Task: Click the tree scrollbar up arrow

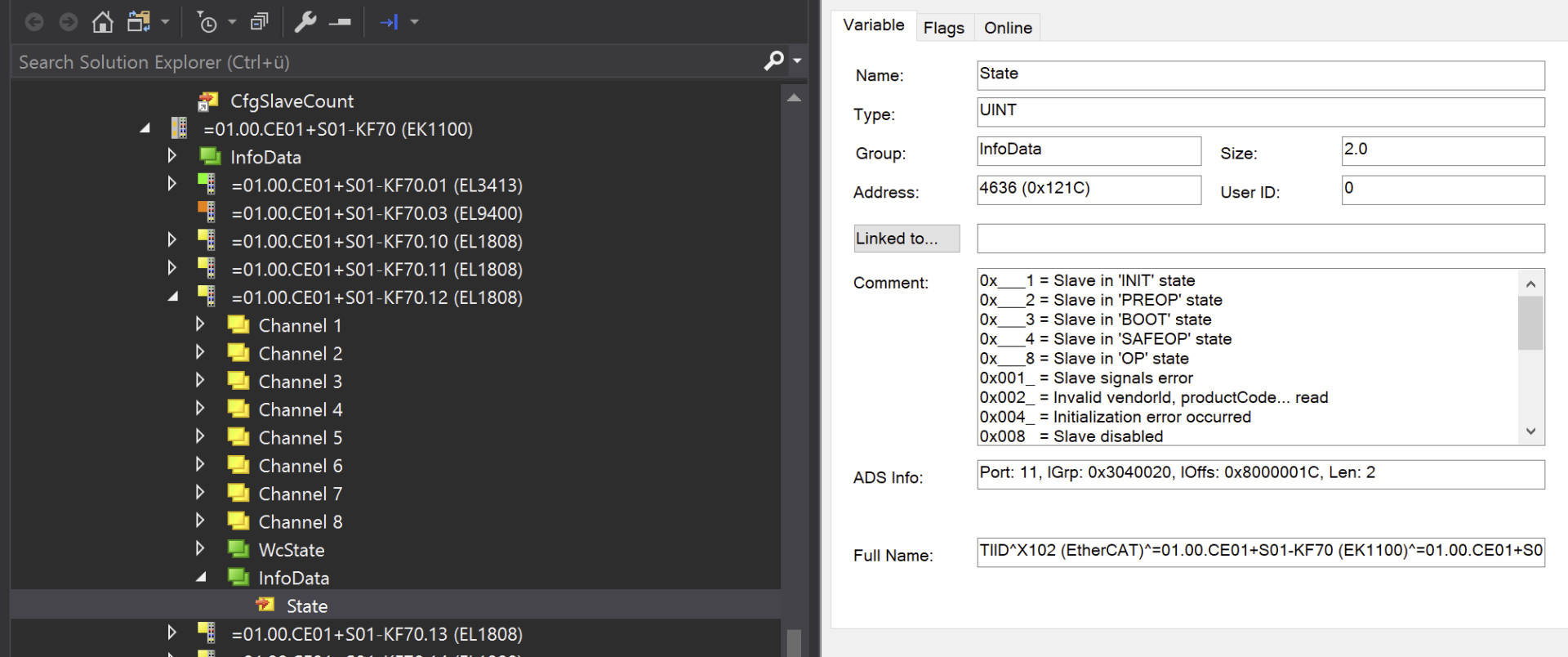Action: [x=794, y=97]
